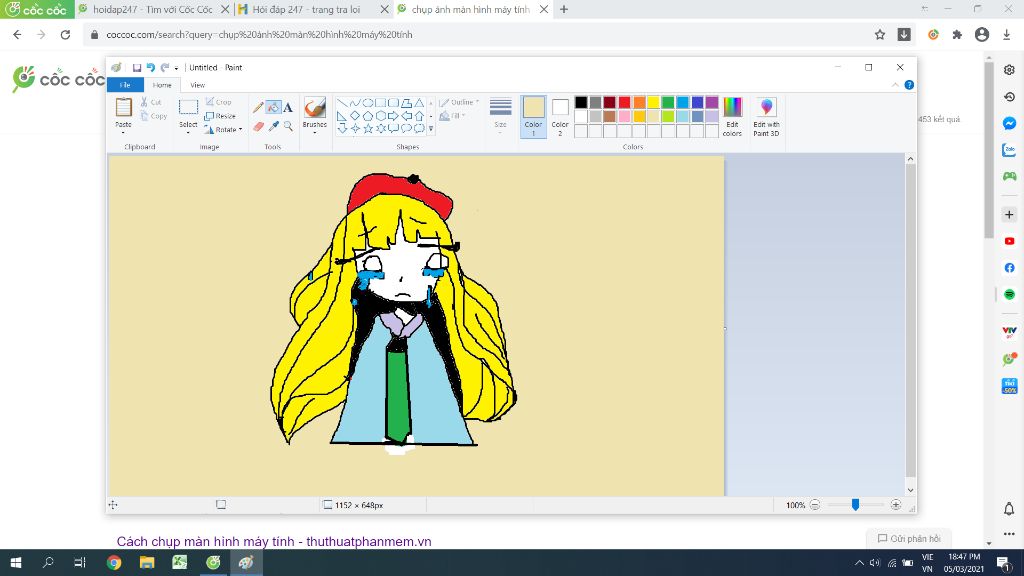The height and width of the screenshot is (576, 1024).
Task: Choose the triangle shape
Action: click(419, 103)
